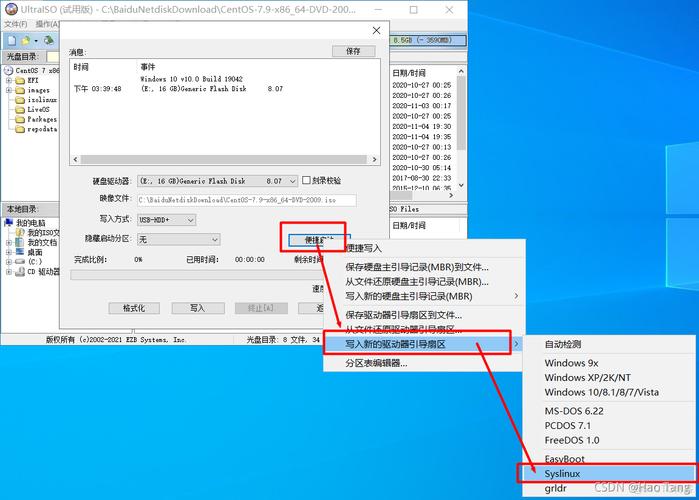Select the 我的电脑 computer icon
The height and width of the screenshot is (500, 699).
click(x=8, y=222)
